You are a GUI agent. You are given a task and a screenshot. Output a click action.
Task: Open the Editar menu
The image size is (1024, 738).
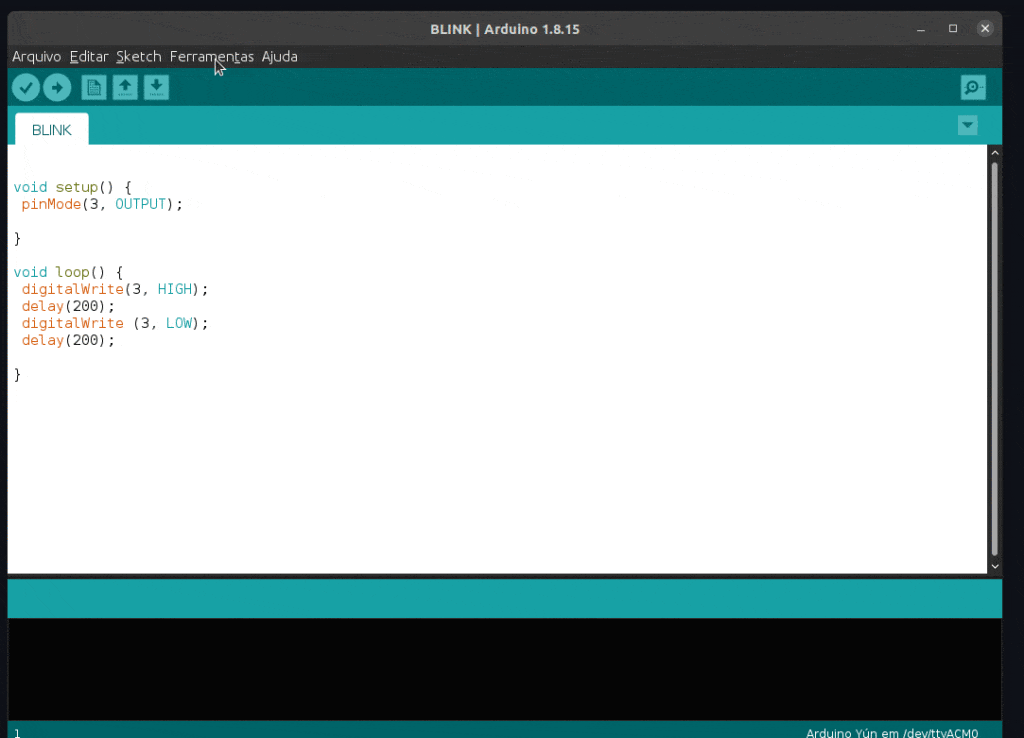coord(88,56)
